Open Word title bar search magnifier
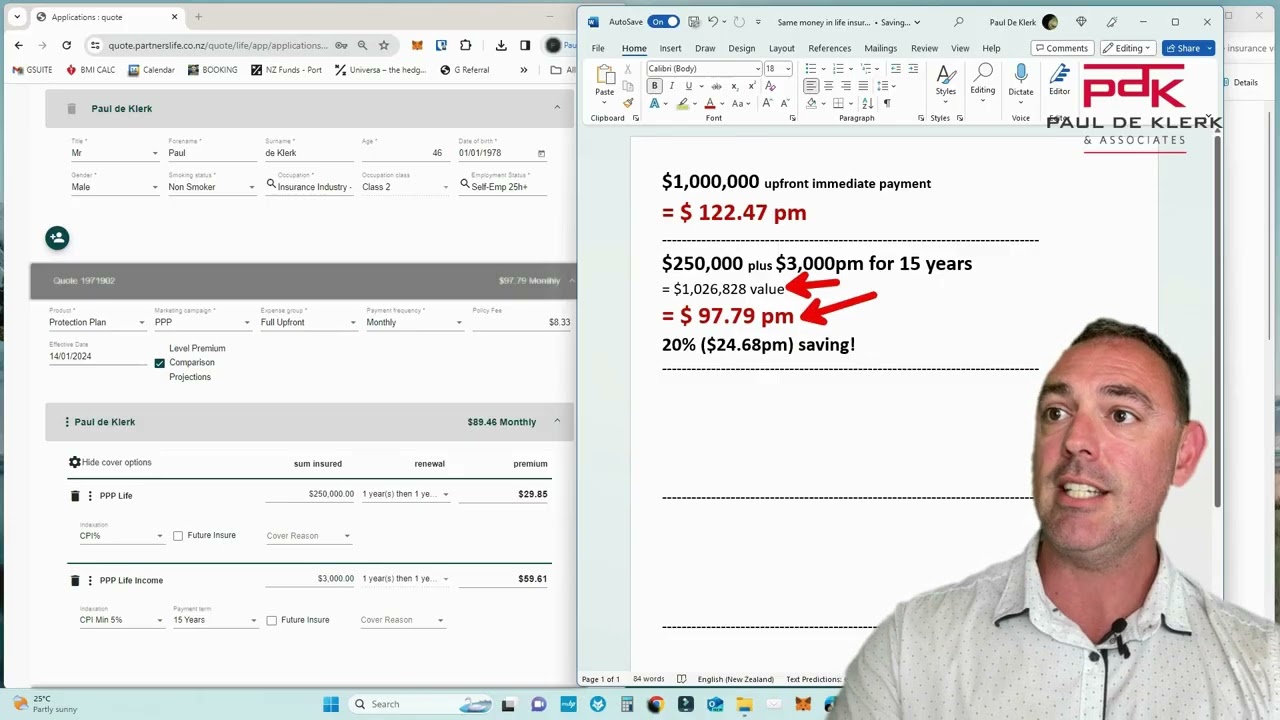Image resolution: width=1280 pixels, height=720 pixels. coord(958,22)
